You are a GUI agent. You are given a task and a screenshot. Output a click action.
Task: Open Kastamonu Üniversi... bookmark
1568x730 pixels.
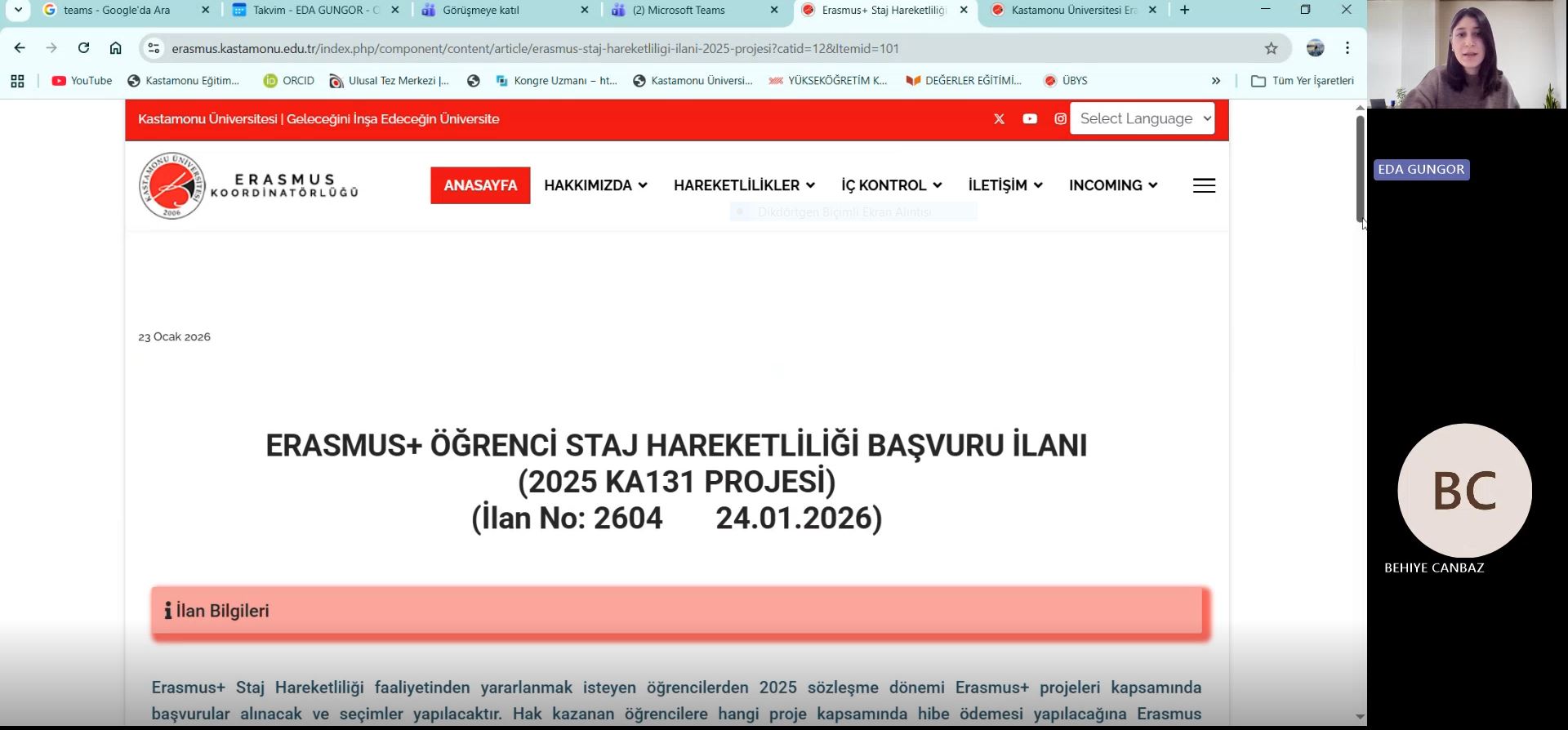(x=693, y=81)
